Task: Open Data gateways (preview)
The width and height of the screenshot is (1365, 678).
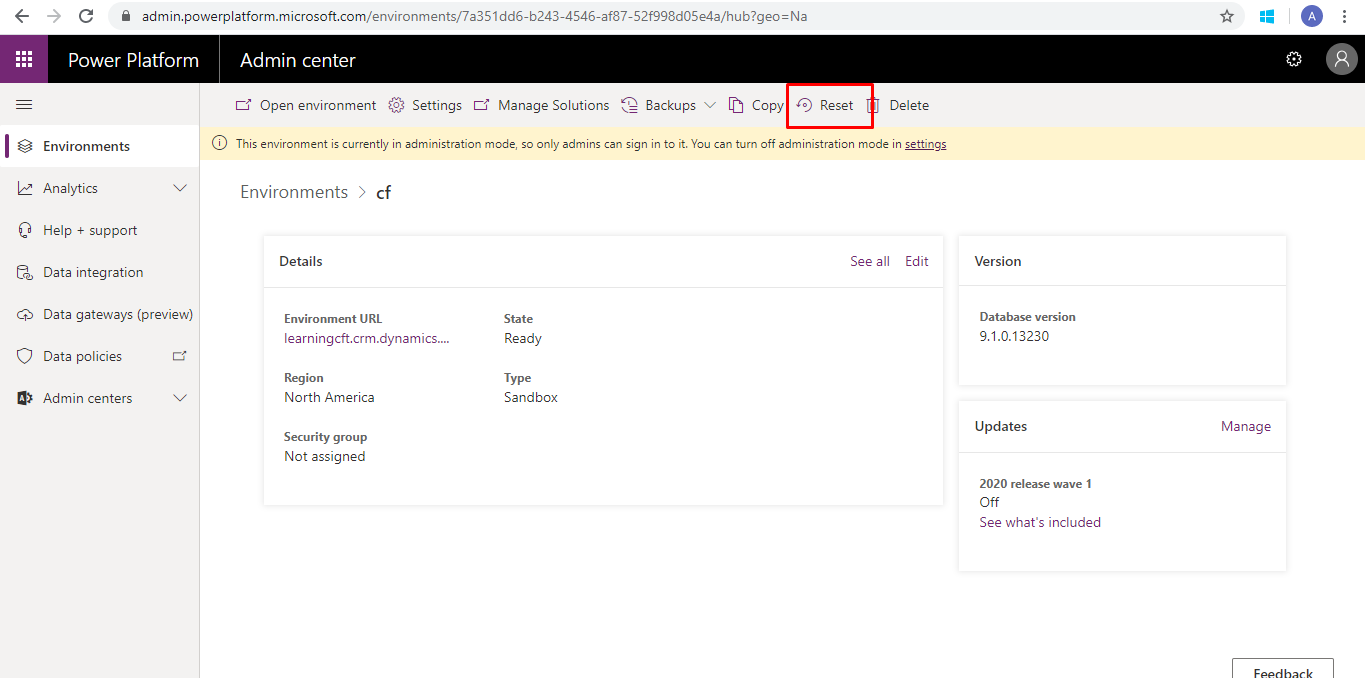Action: click(x=100, y=314)
